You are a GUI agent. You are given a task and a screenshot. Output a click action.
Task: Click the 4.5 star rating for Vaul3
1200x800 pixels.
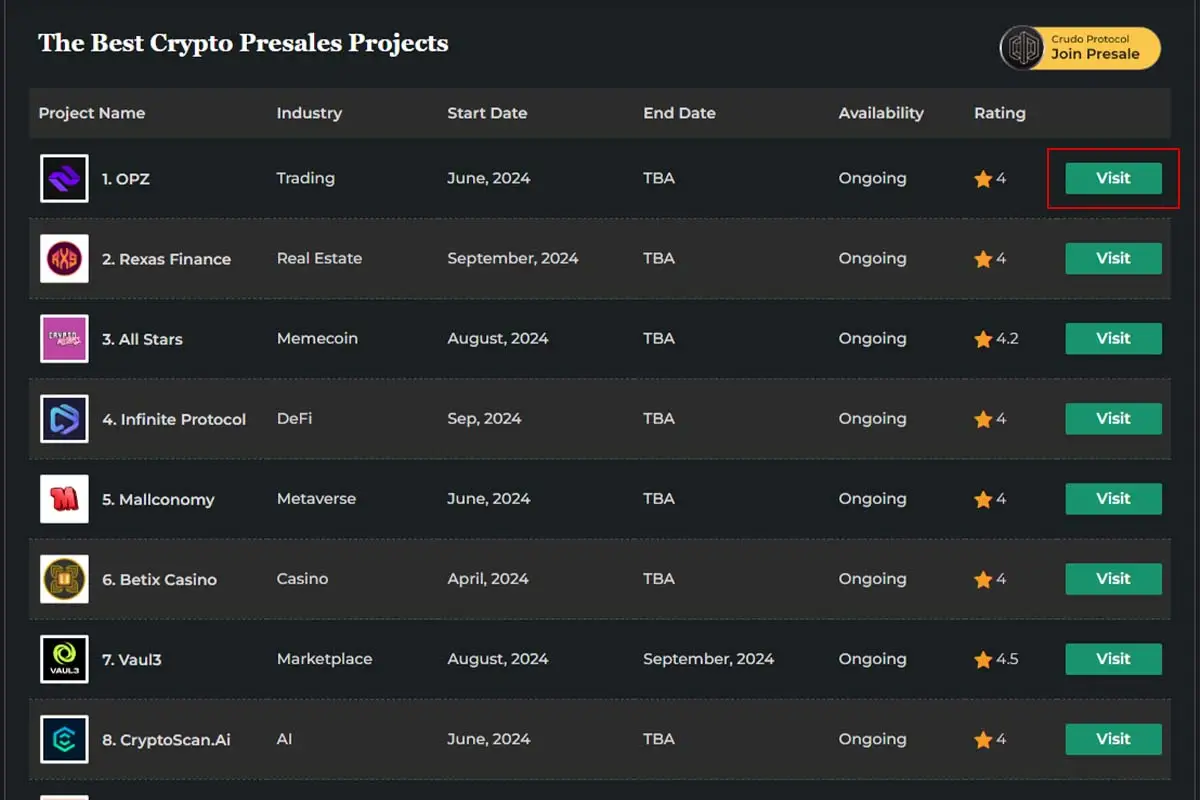point(992,658)
